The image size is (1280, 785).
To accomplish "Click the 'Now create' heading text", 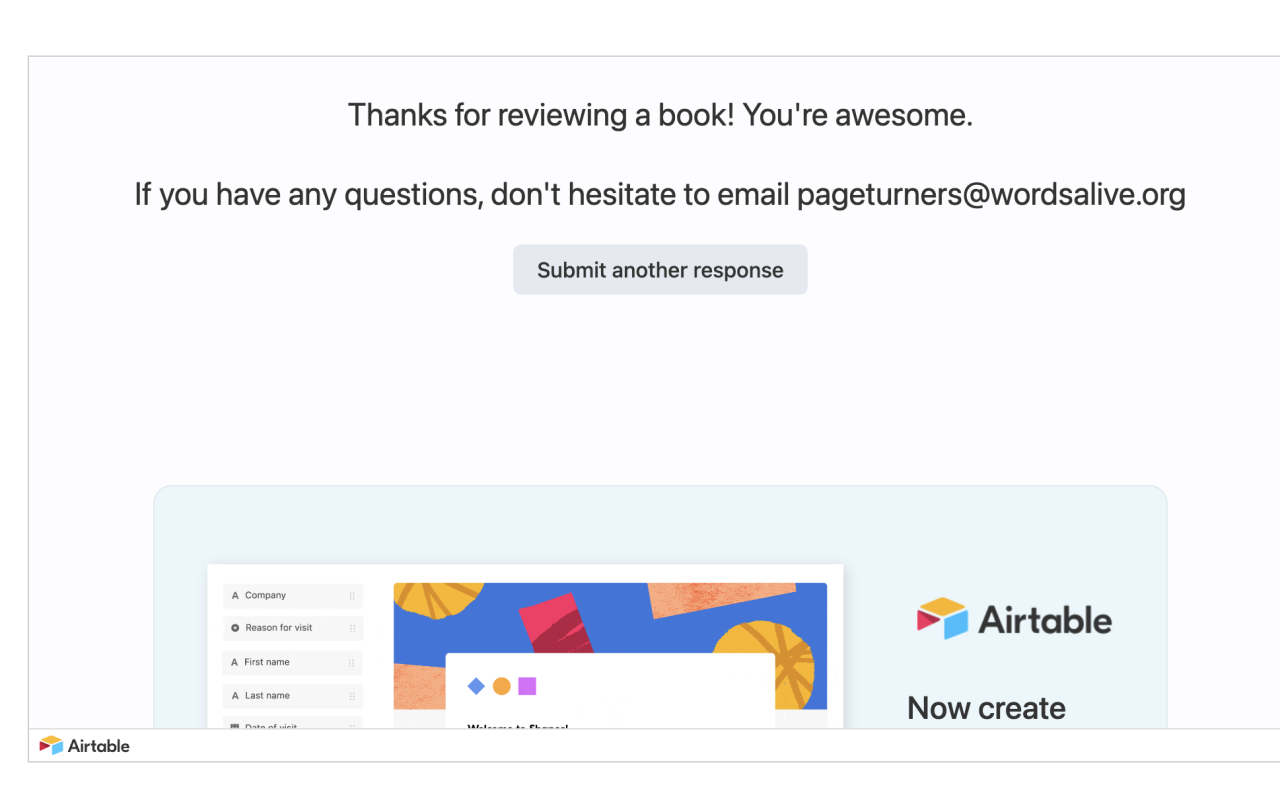I will coord(986,708).
